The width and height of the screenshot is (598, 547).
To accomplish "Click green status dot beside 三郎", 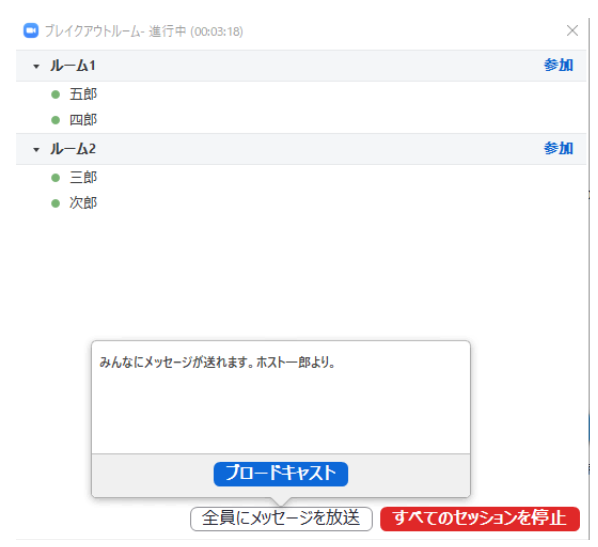I will click(x=56, y=178).
